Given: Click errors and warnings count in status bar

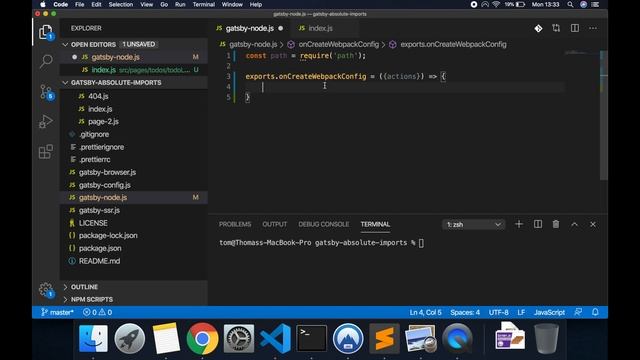Looking at the screenshot, I should 98,312.
